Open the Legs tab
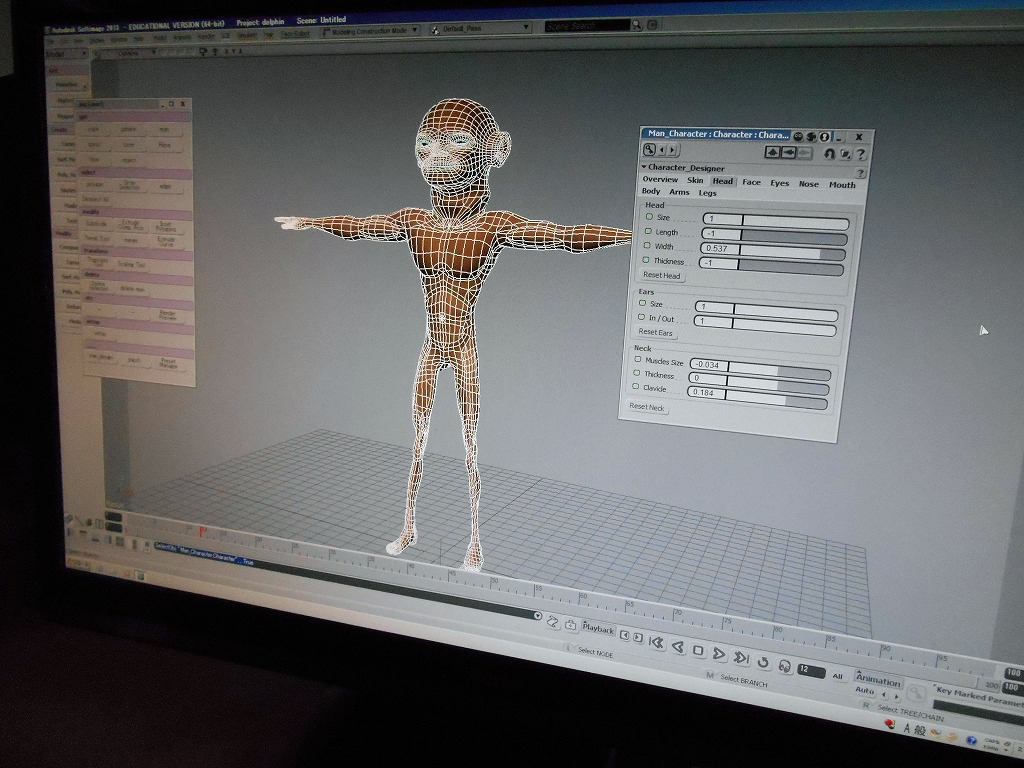The width and height of the screenshot is (1024, 768). (x=707, y=193)
